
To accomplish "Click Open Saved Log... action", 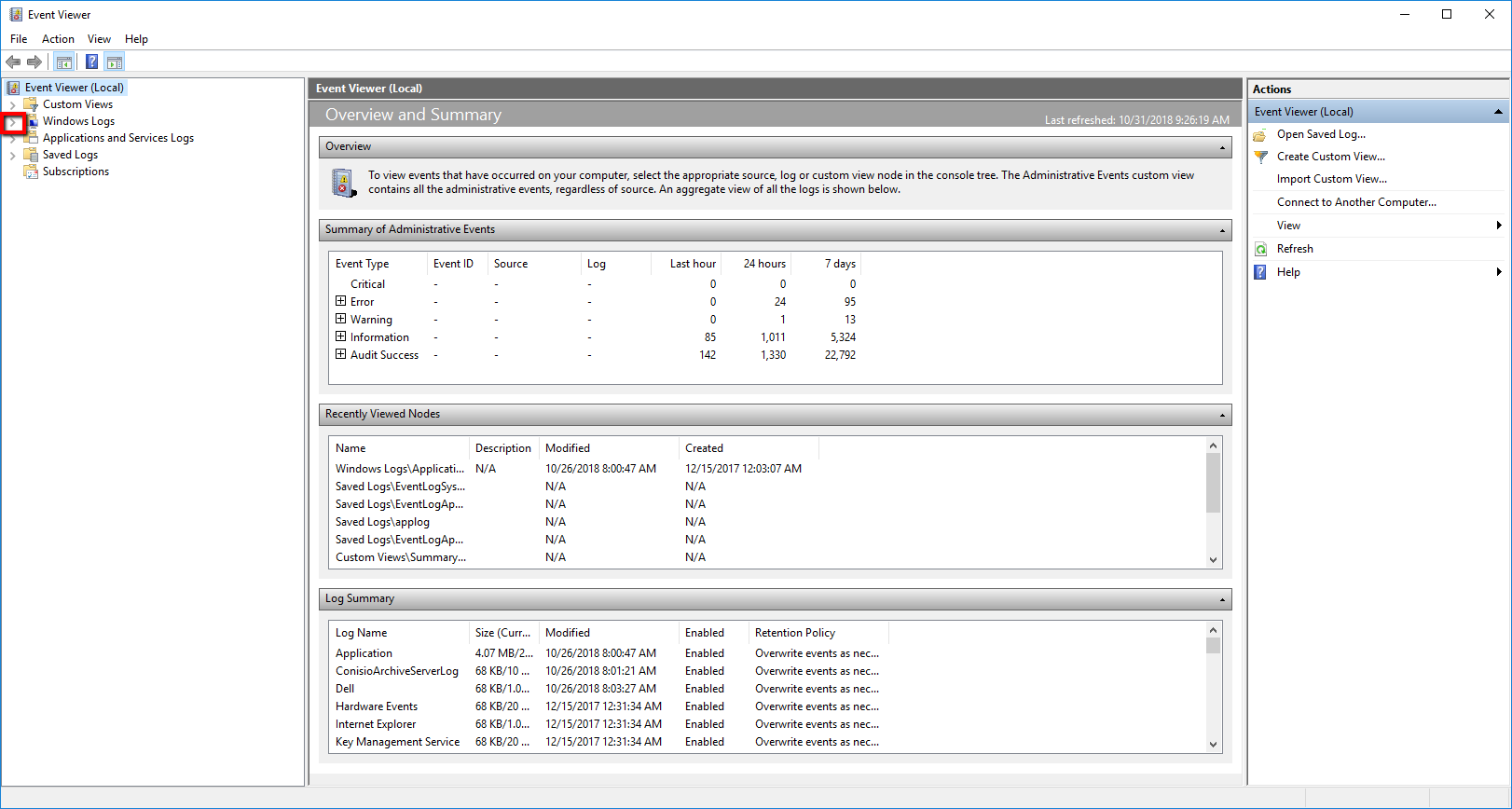I will [x=1321, y=134].
